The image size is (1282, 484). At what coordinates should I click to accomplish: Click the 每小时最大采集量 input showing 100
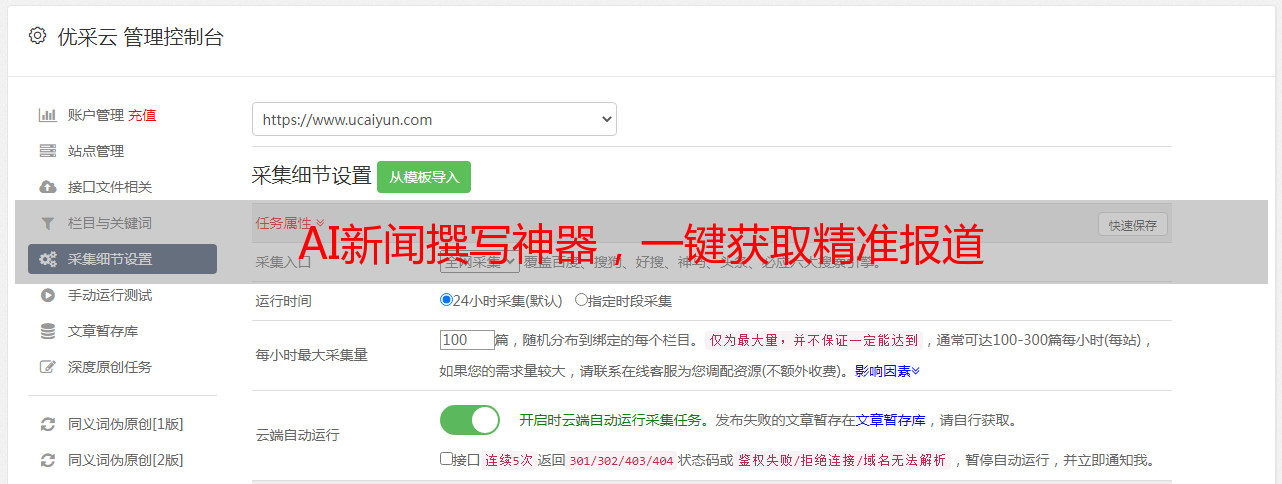[x=467, y=340]
